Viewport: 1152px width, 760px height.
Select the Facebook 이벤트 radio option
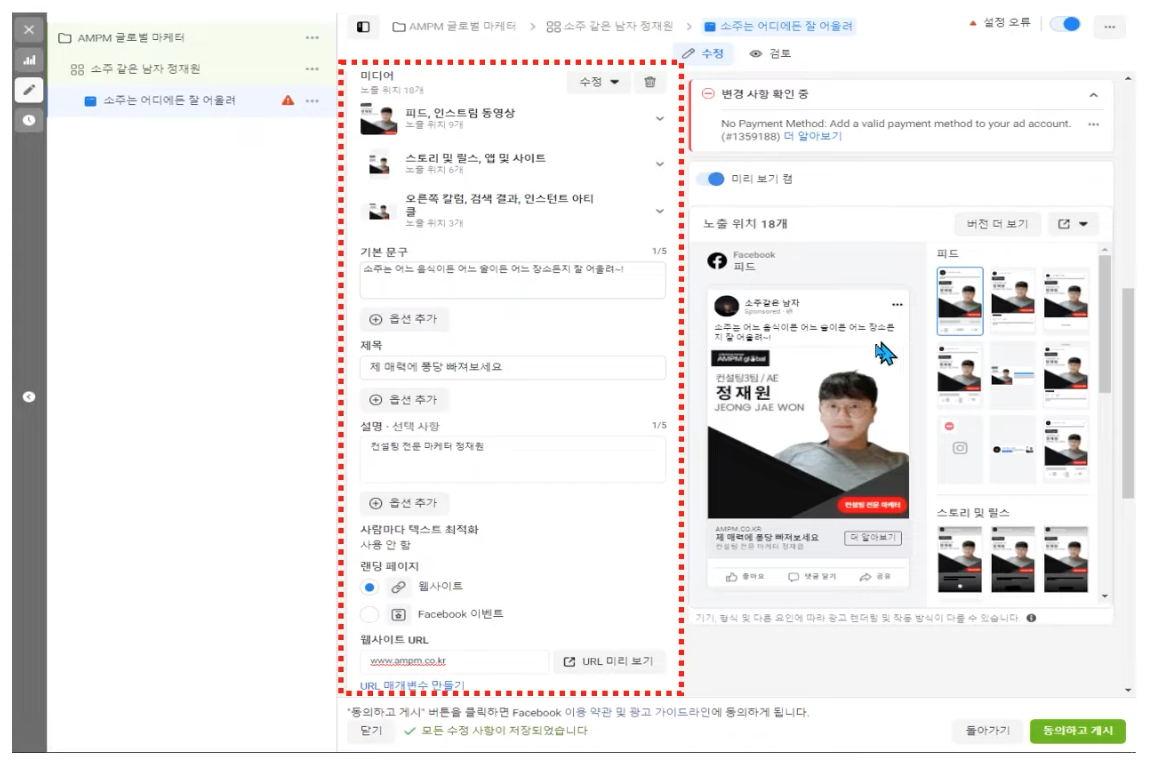click(x=369, y=614)
